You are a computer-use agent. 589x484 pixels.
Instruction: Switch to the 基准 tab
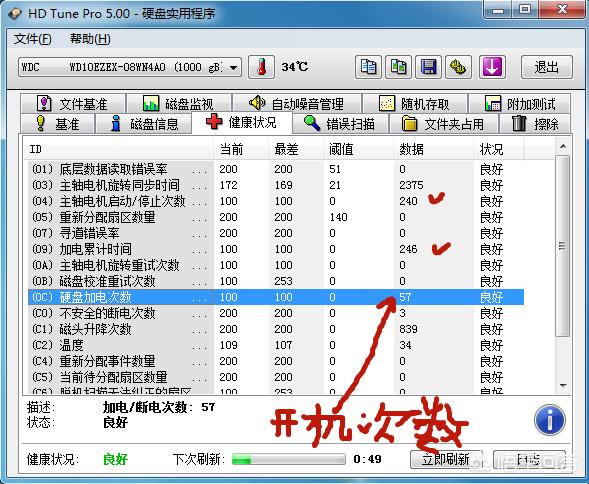pyautogui.click(x=57, y=124)
